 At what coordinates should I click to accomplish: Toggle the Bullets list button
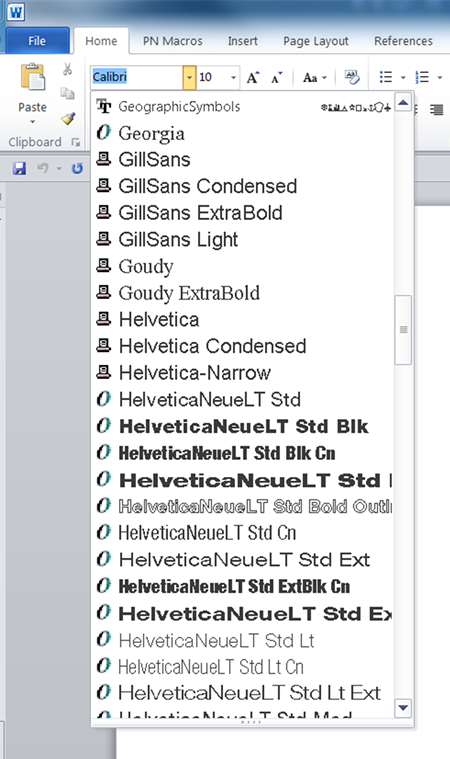386,77
